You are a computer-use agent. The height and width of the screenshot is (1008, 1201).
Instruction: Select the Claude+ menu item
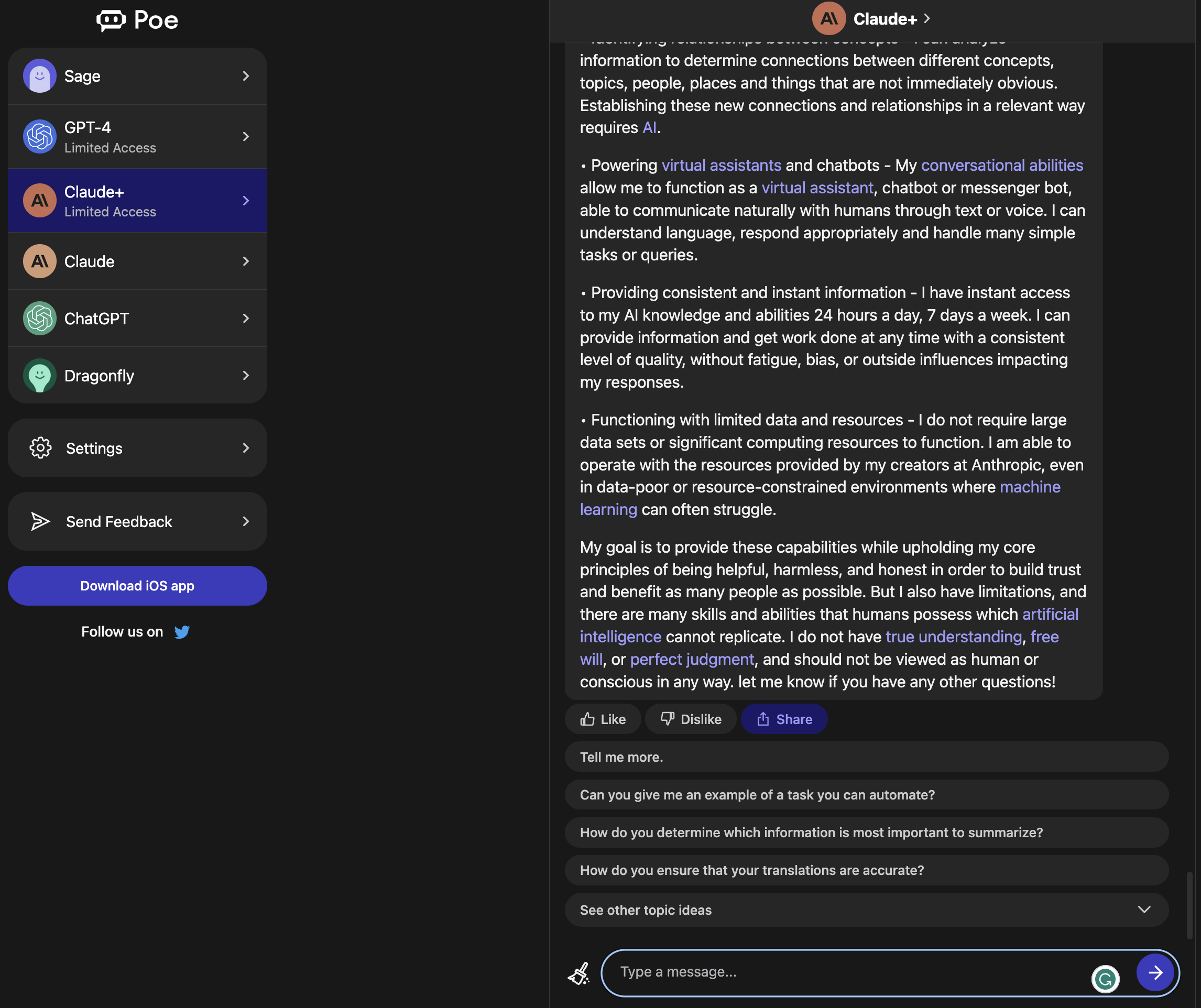tap(138, 200)
